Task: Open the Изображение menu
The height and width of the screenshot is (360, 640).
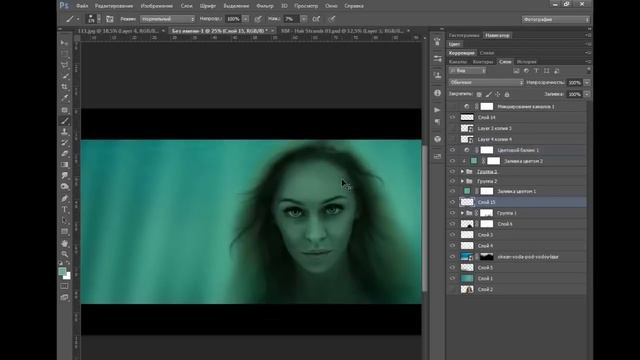Action: click(x=157, y=6)
